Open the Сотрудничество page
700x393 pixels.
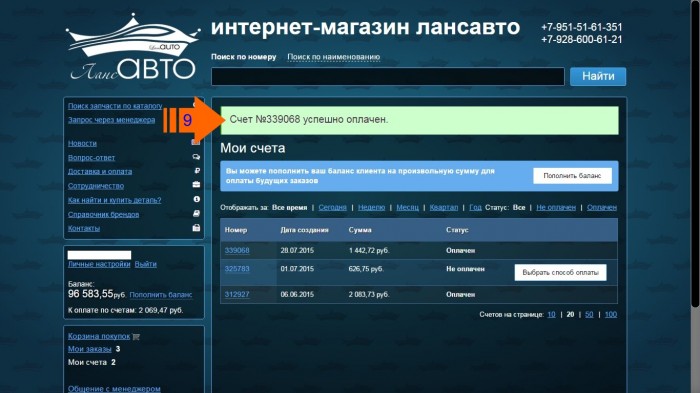pos(96,185)
